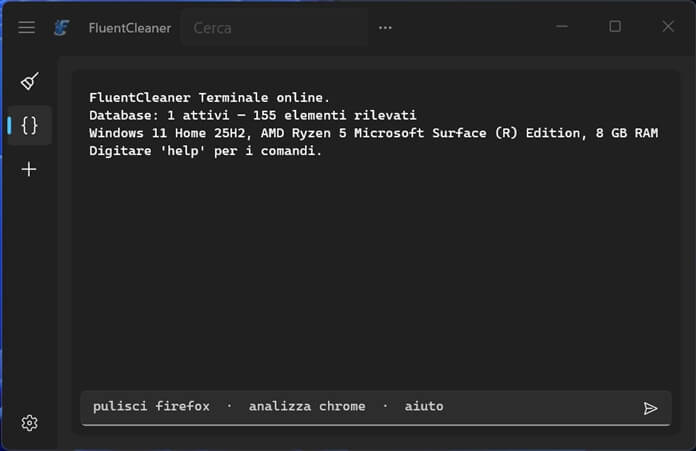Minimize the FluentCleaner window
The height and width of the screenshot is (451, 696).
pyautogui.click(x=562, y=27)
